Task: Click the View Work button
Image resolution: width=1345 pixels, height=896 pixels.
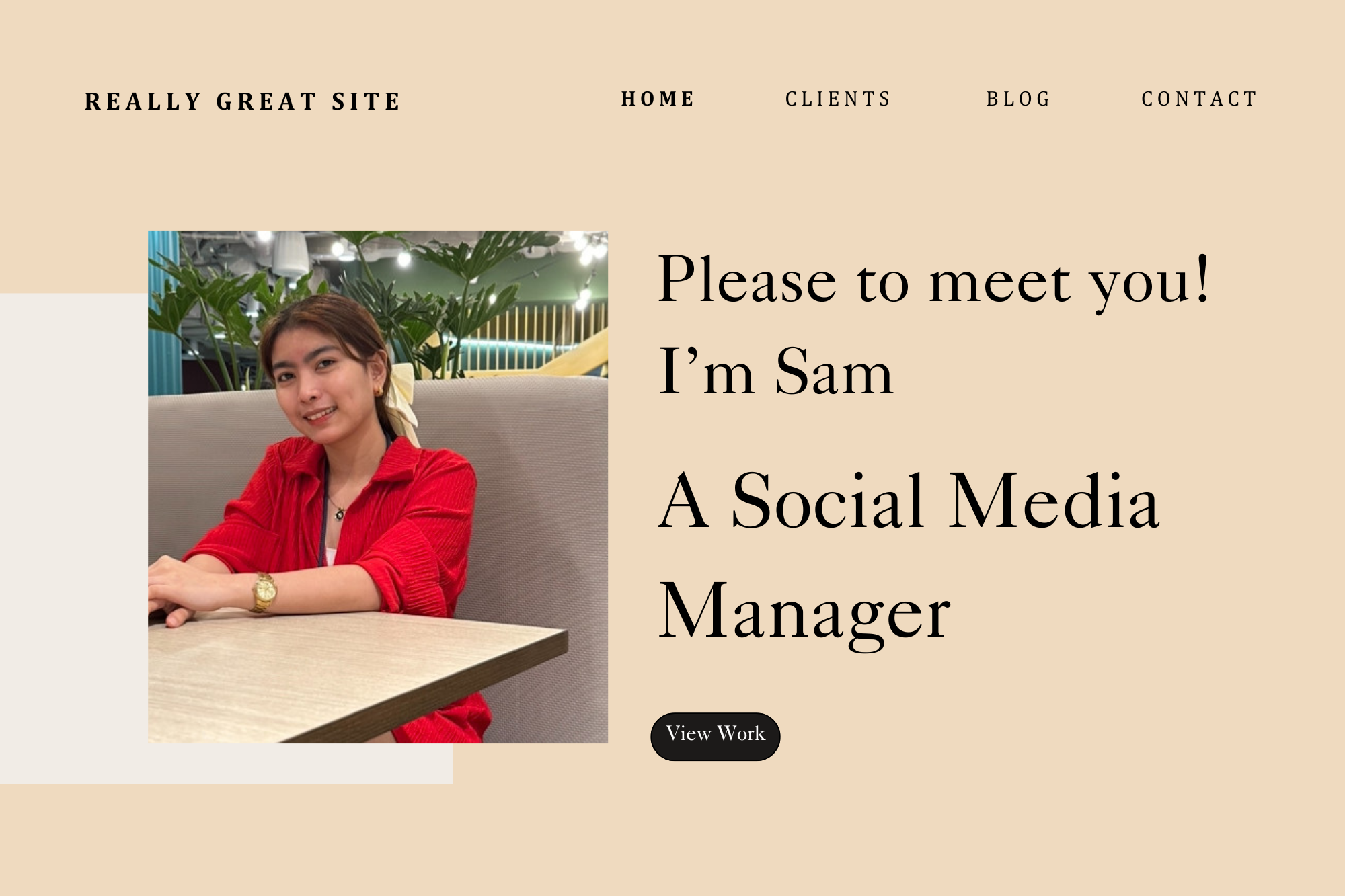Action: 715,736
